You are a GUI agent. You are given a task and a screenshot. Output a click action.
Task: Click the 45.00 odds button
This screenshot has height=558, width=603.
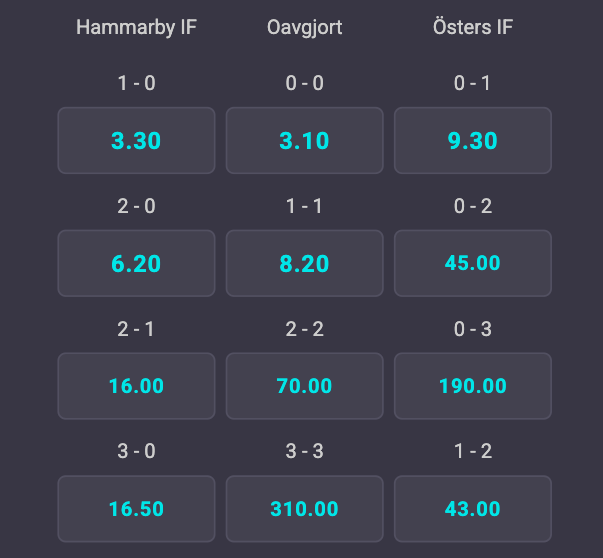[x=472, y=263]
